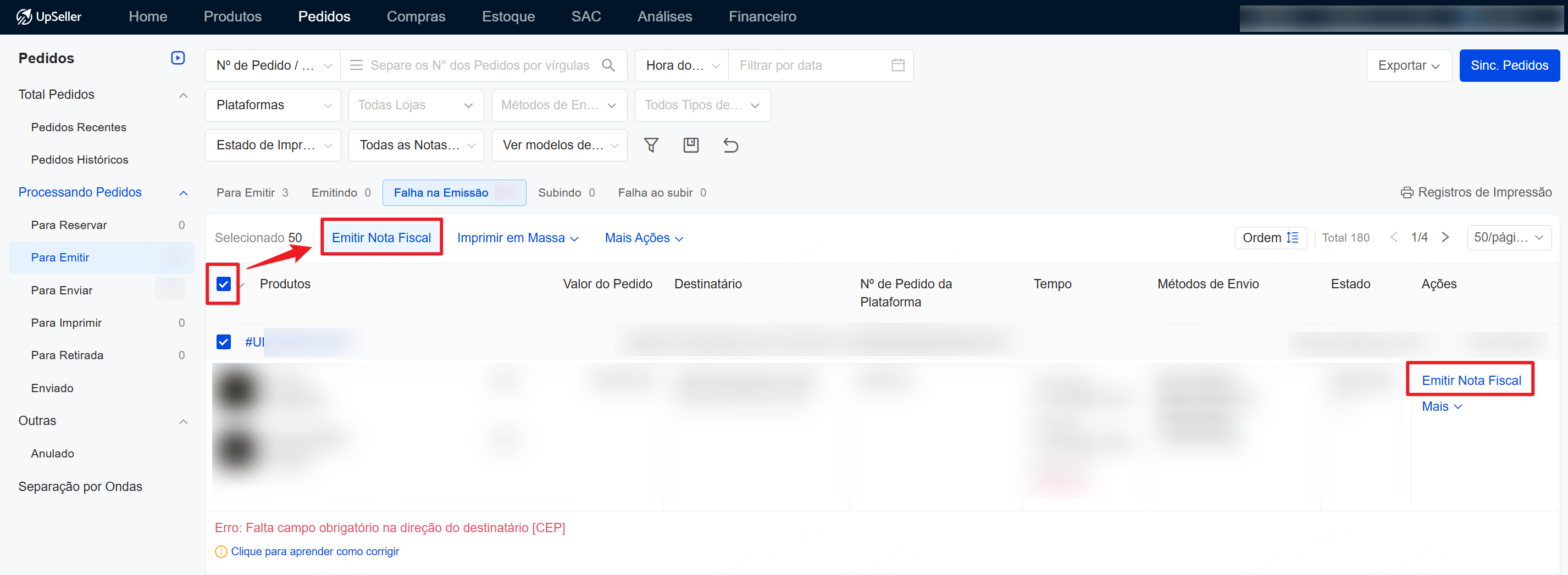Collapse the Processando Pedidos section
The image size is (1568, 575).
pos(183,193)
